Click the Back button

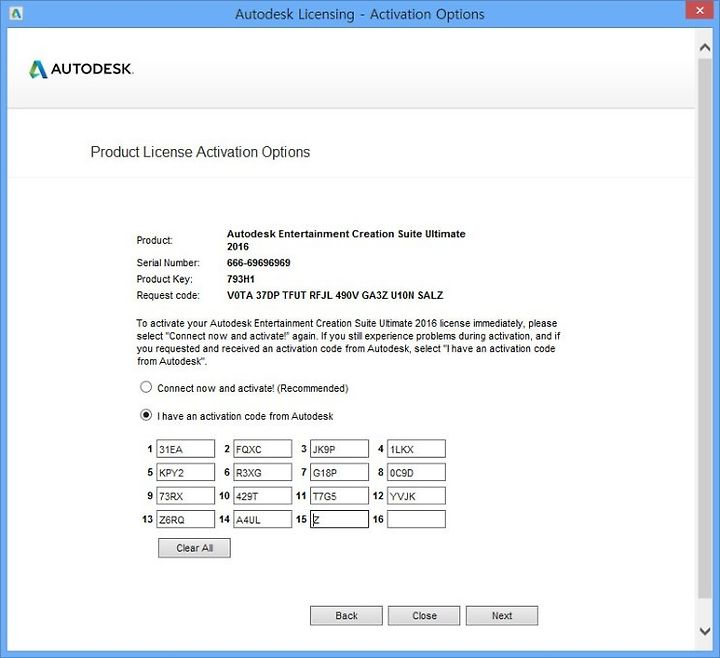pos(346,615)
